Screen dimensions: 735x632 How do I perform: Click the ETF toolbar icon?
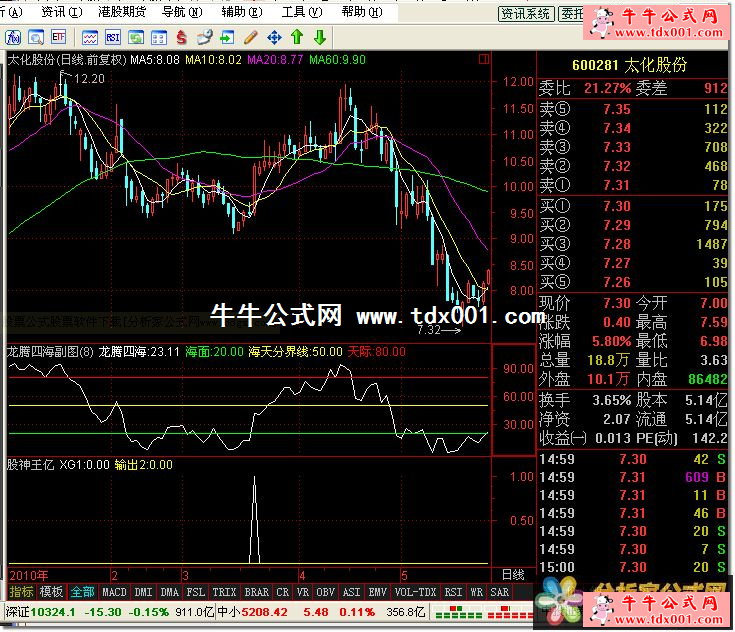click(59, 38)
